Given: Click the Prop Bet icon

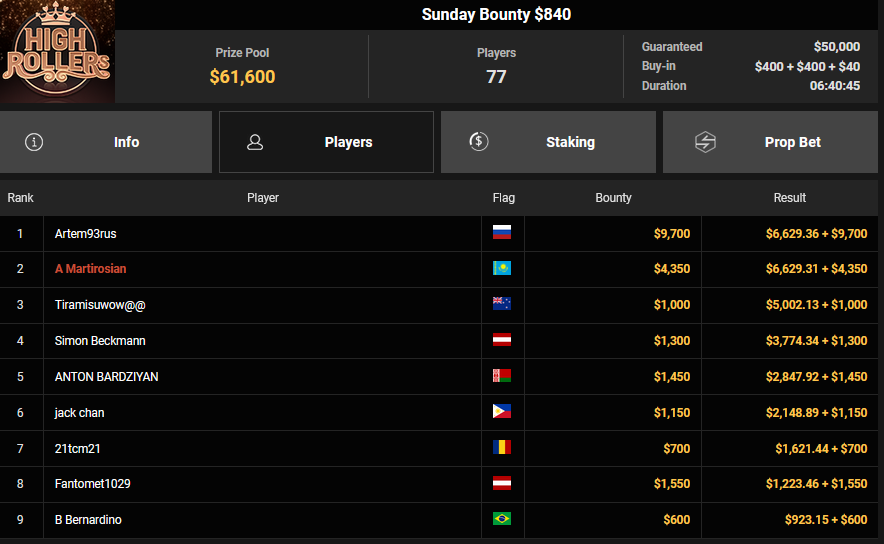Looking at the screenshot, I should click(705, 142).
